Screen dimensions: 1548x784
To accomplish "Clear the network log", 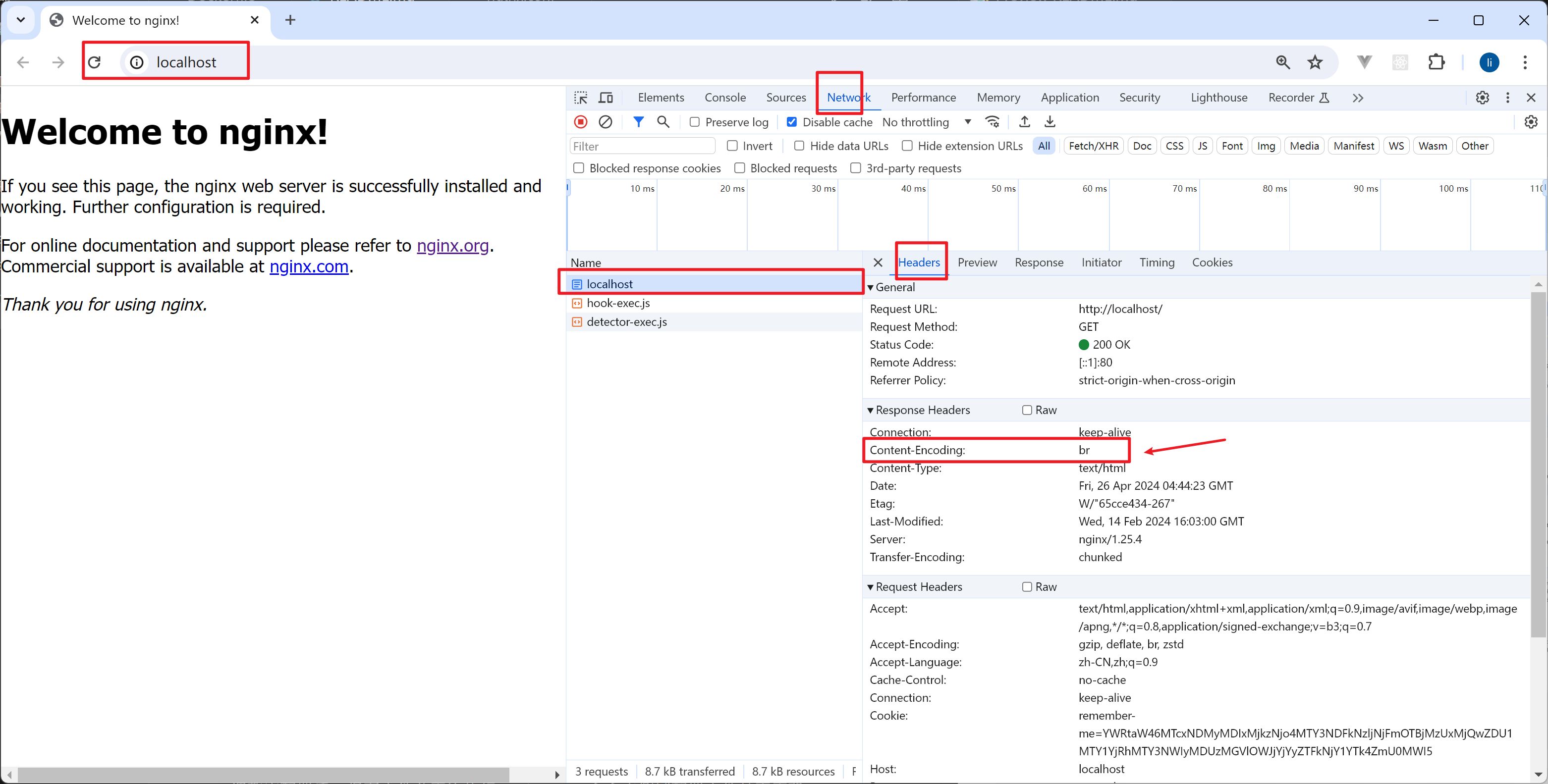I will click(605, 122).
